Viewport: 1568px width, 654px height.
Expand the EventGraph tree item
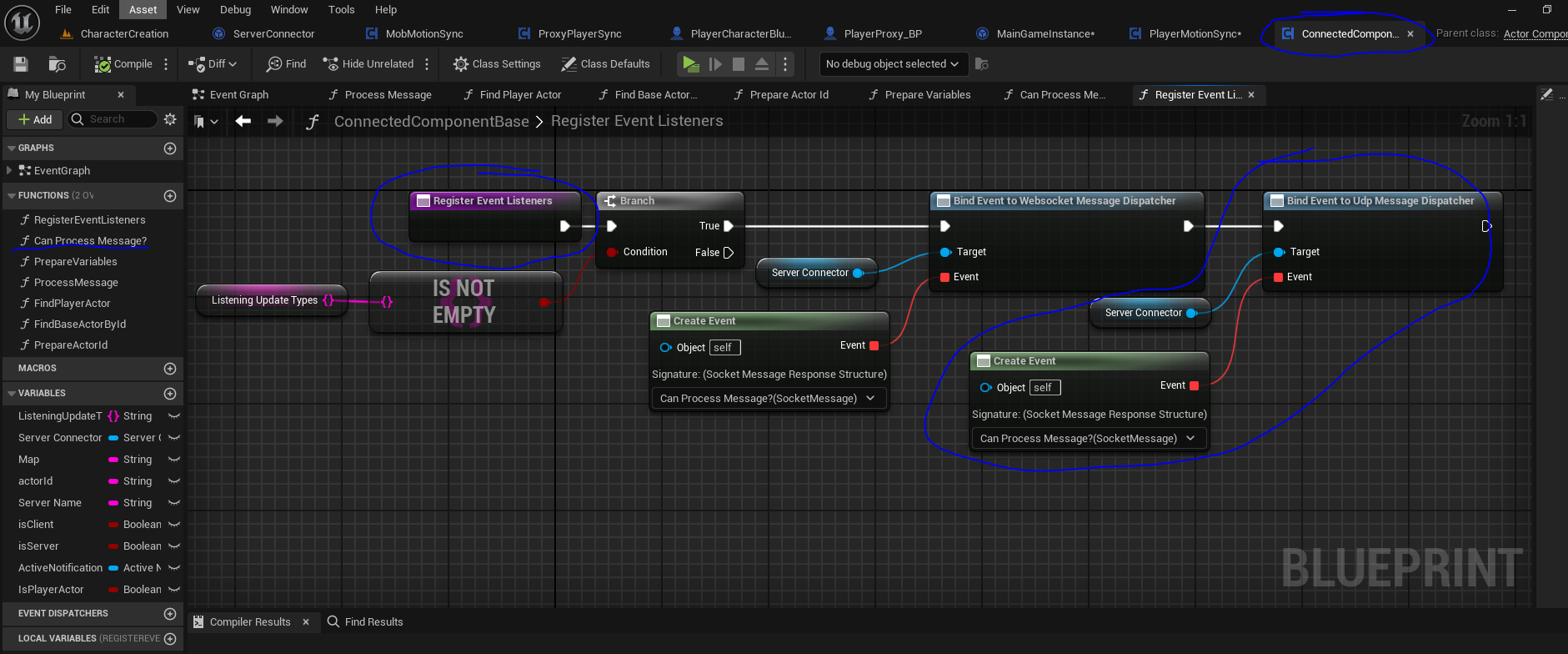click(x=9, y=170)
